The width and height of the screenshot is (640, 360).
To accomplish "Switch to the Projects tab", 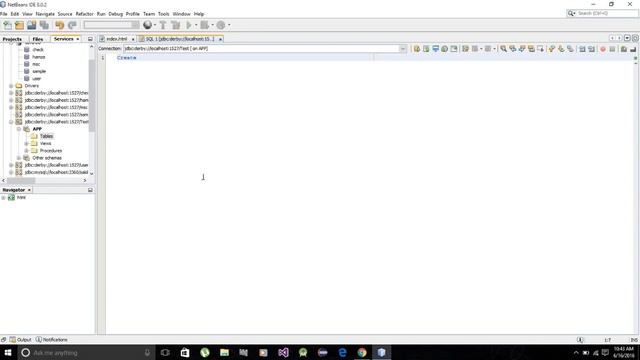I will (12, 39).
